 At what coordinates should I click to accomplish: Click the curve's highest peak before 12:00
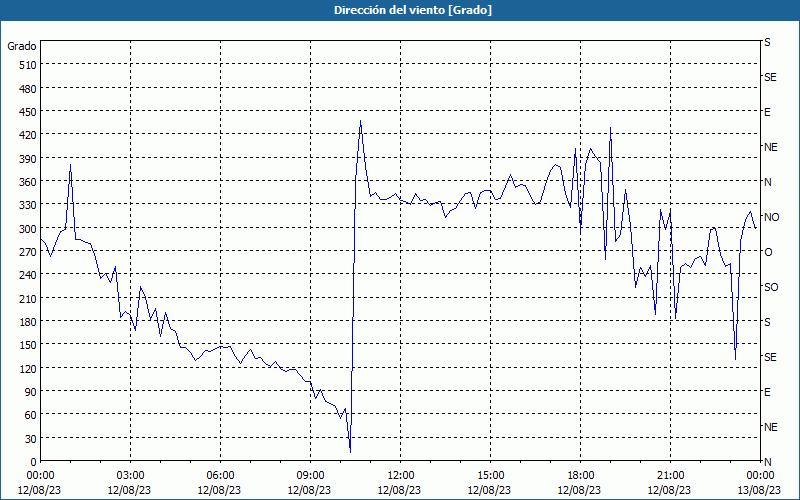coord(360,121)
